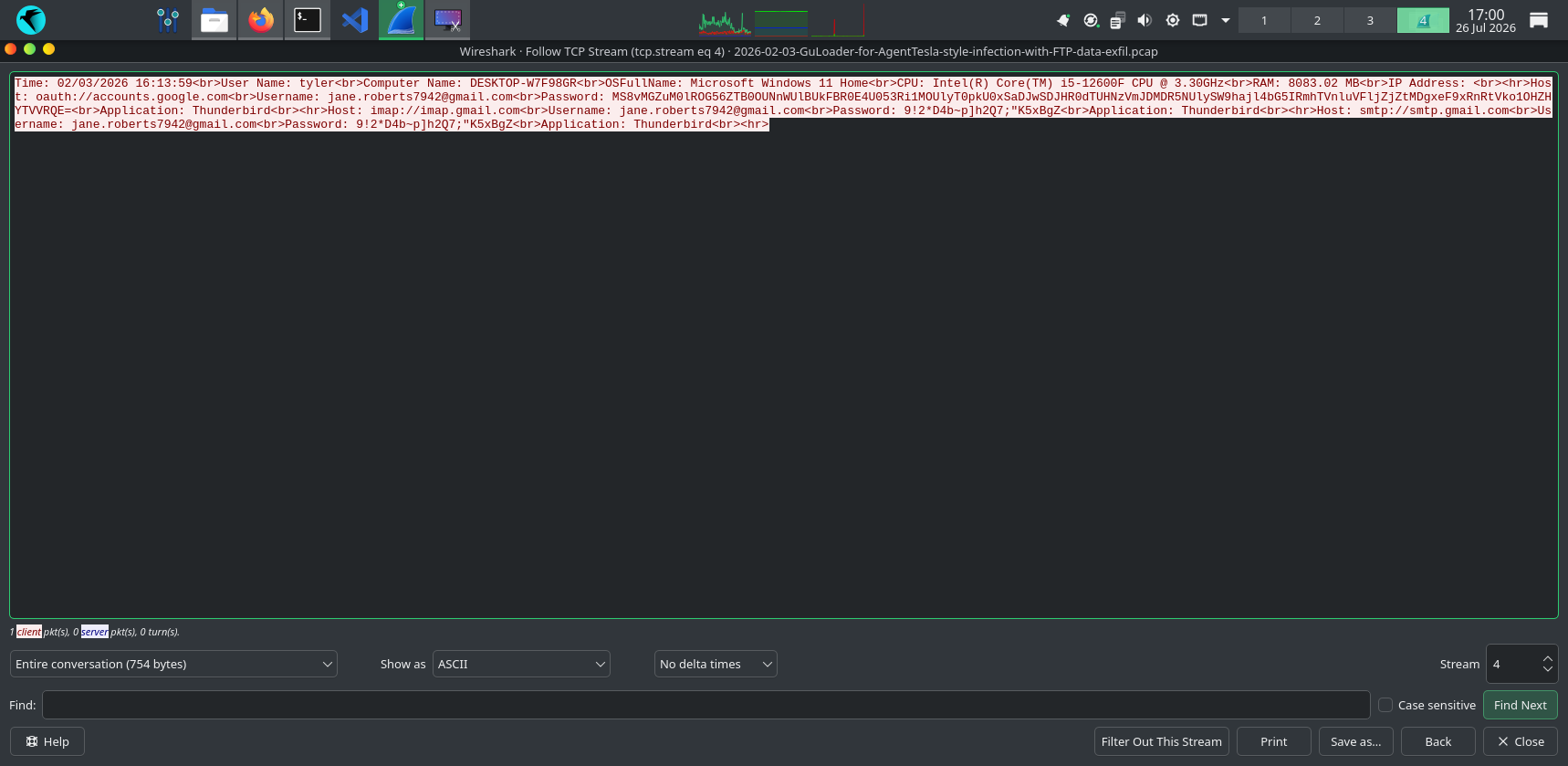Viewport: 1568px width, 766px height.
Task: Open the Show as ASCII dropdown
Action: (x=521, y=664)
